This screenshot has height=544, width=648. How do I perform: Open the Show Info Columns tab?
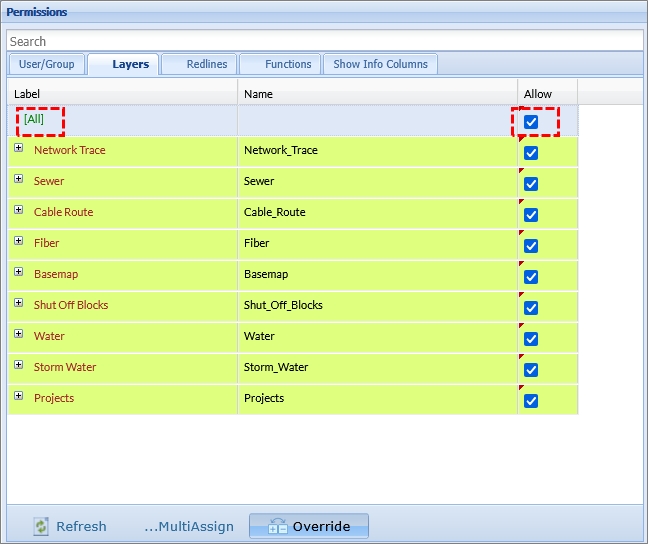[x=380, y=64]
